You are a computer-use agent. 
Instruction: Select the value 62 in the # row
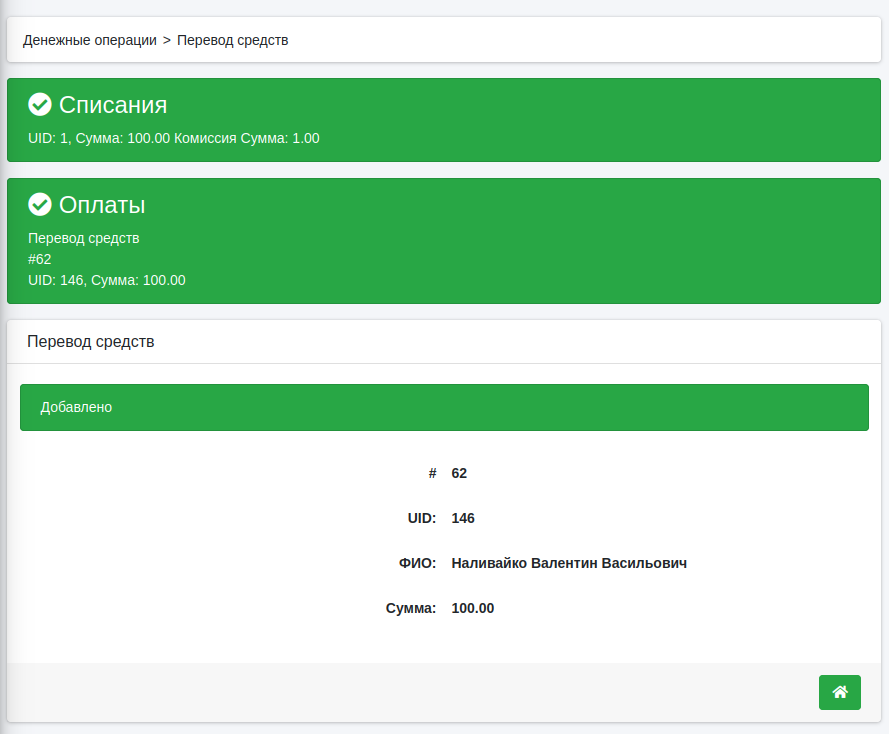(459, 473)
